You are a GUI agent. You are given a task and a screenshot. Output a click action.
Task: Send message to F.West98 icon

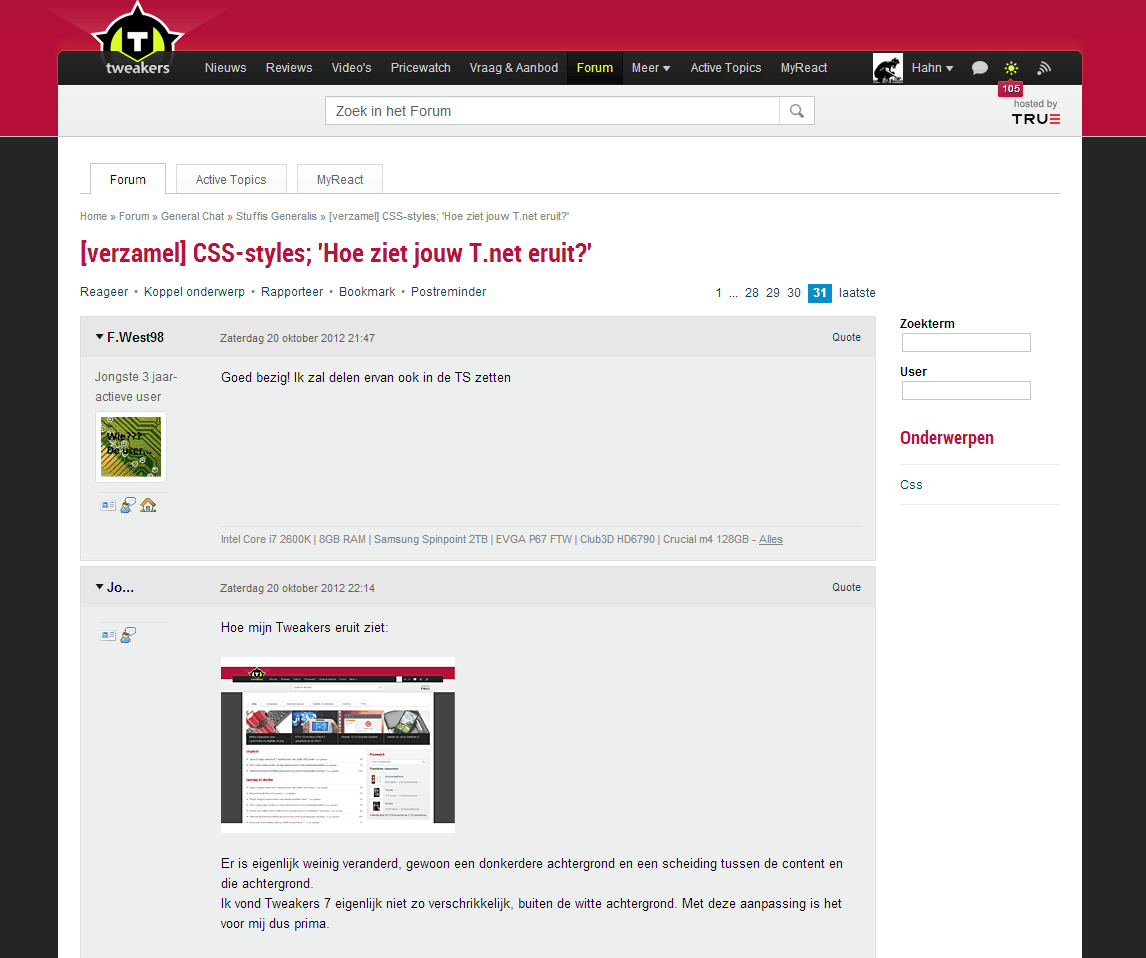(128, 505)
